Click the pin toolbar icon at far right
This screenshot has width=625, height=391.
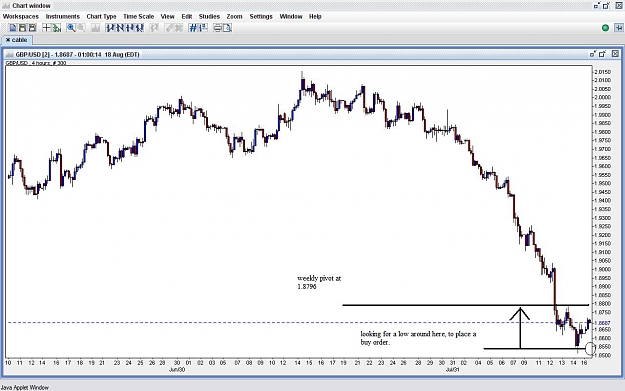coord(618,28)
